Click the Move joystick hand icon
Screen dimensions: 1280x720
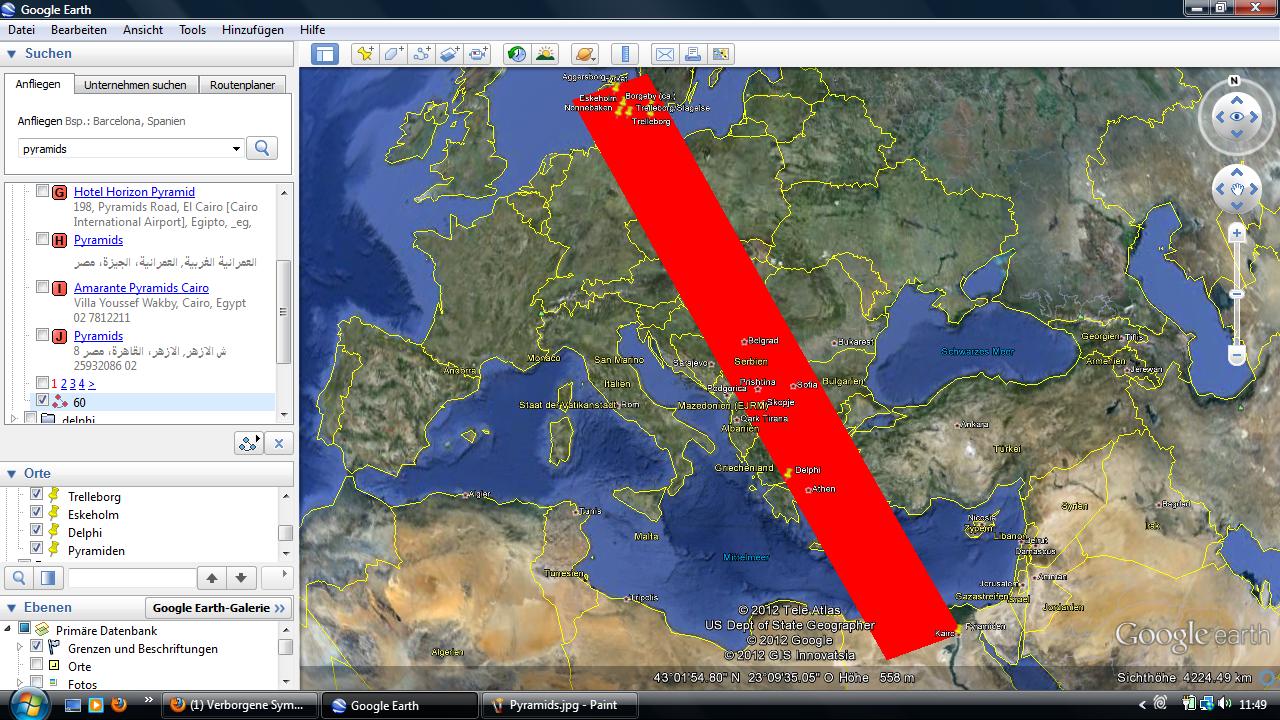1237,190
